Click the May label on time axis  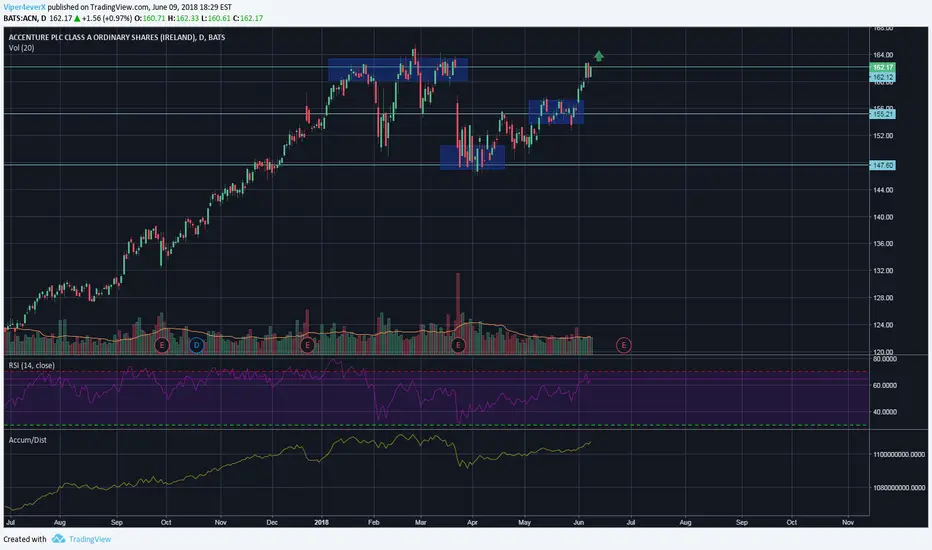click(x=524, y=523)
